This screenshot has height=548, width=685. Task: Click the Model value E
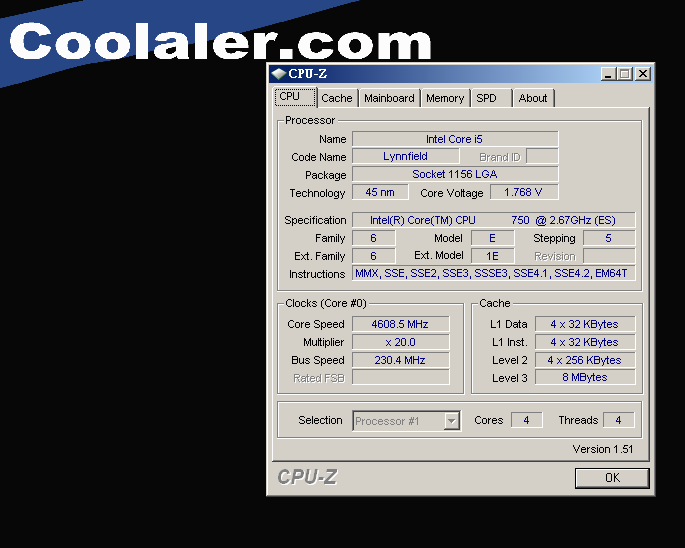(492, 238)
